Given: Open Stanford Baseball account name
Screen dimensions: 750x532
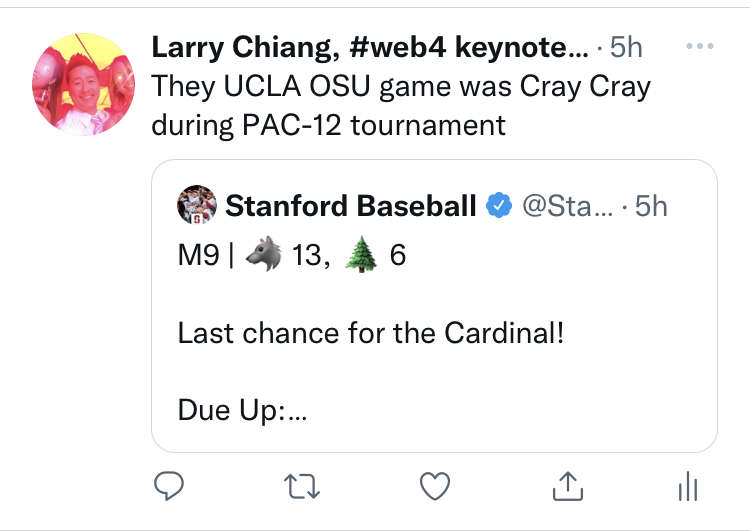Looking at the screenshot, I should 351,206.
